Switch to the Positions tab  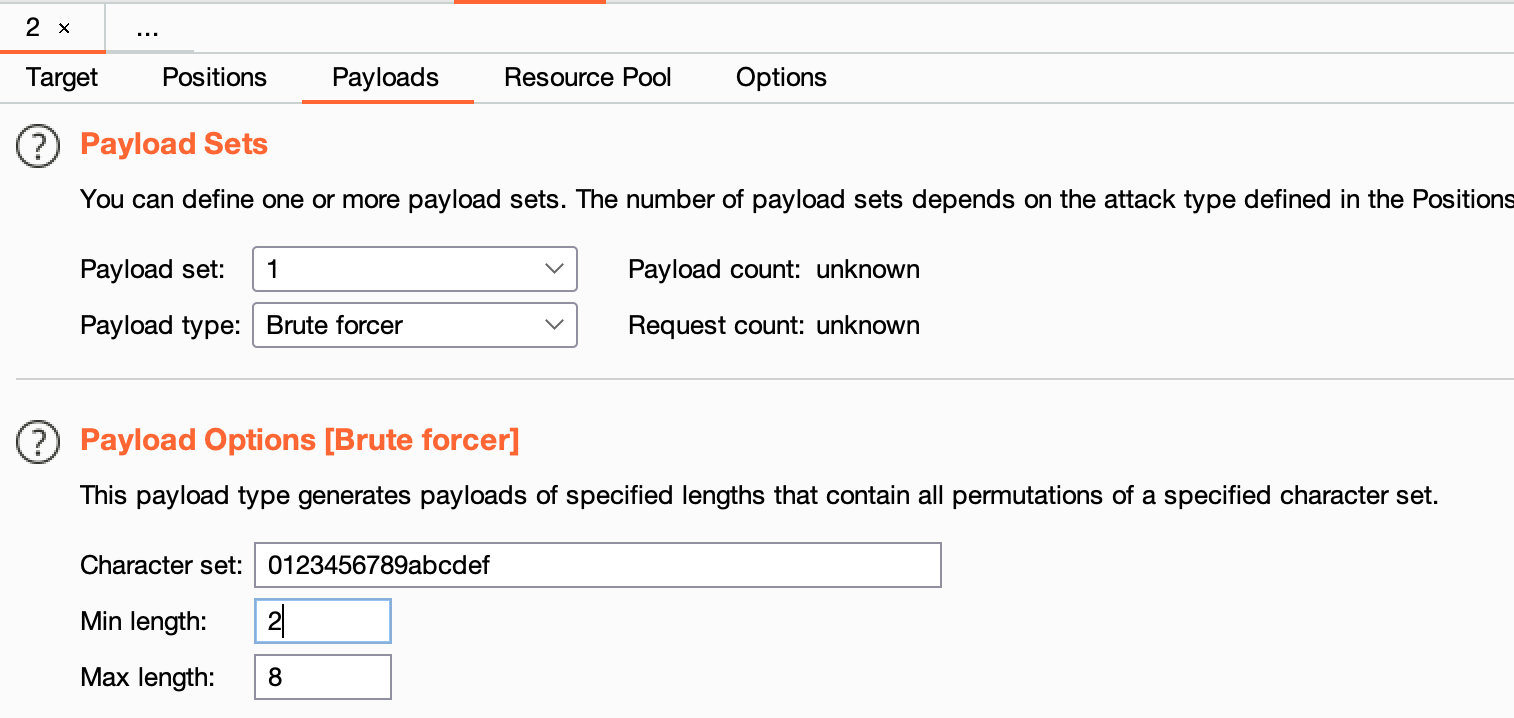[215, 78]
